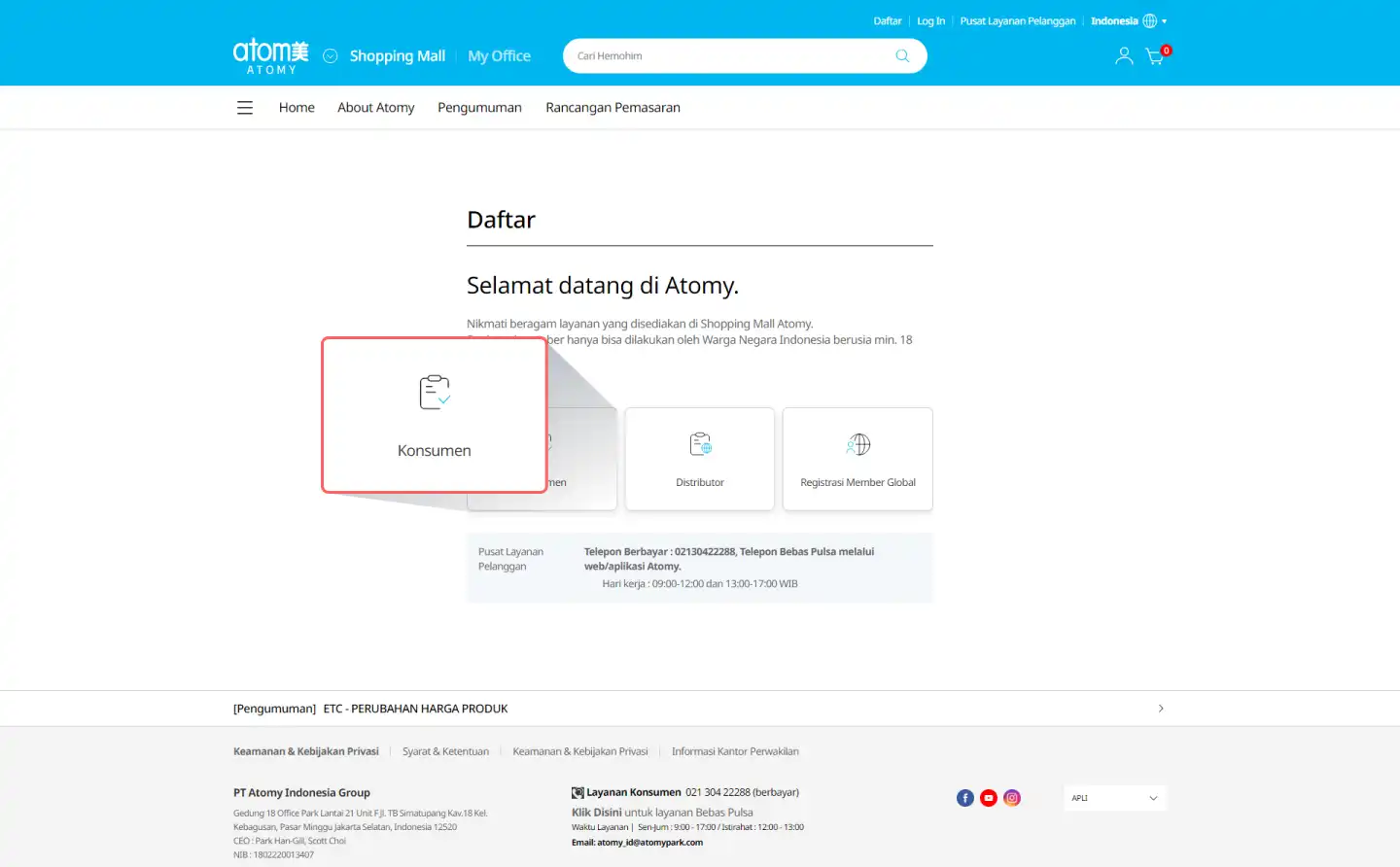Click the search magnifier icon
Image resolution: width=1400 pixels, height=867 pixels.
pos(902,56)
